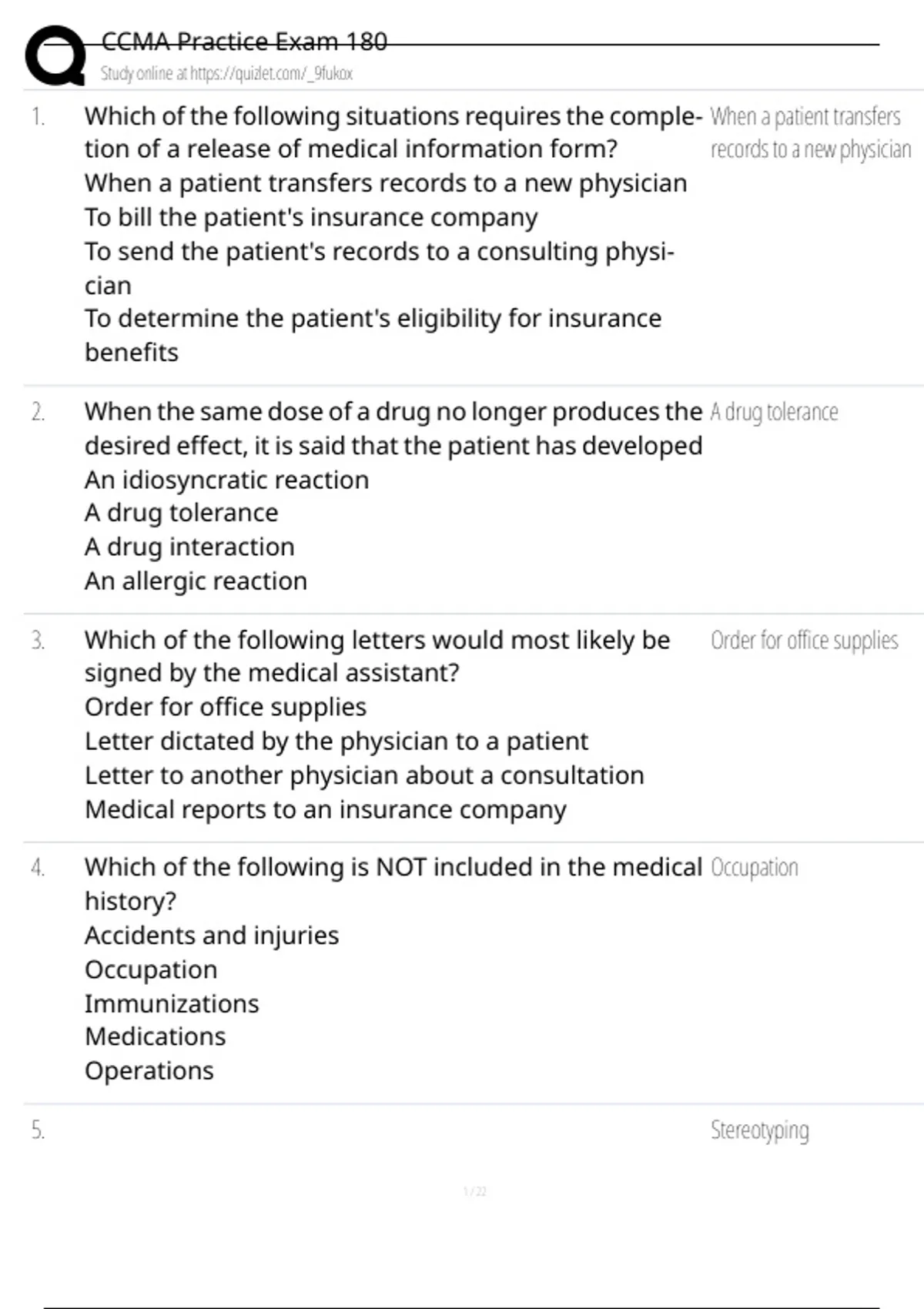Open the quizlet.com study link
Image resolution: width=924 pixels, height=1309 pixels.
[226, 74]
